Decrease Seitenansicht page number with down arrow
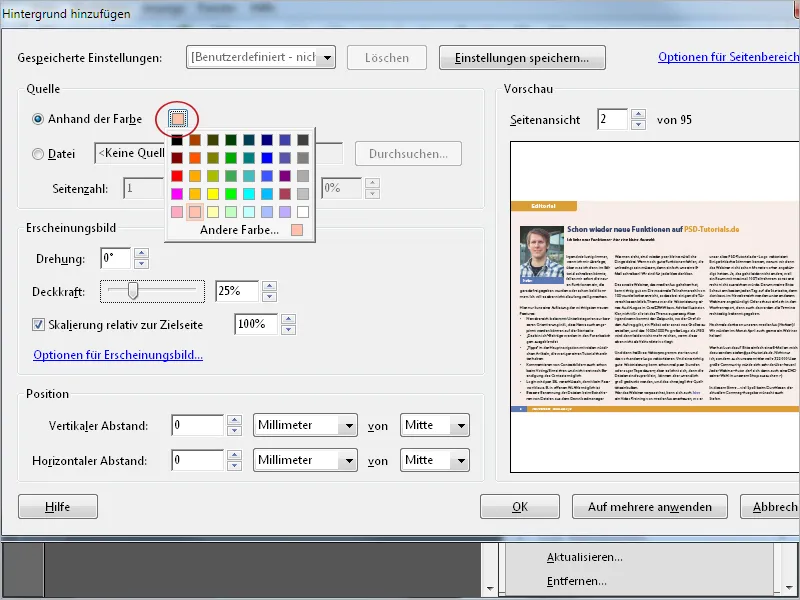The width and height of the screenshot is (800, 600). [638, 124]
